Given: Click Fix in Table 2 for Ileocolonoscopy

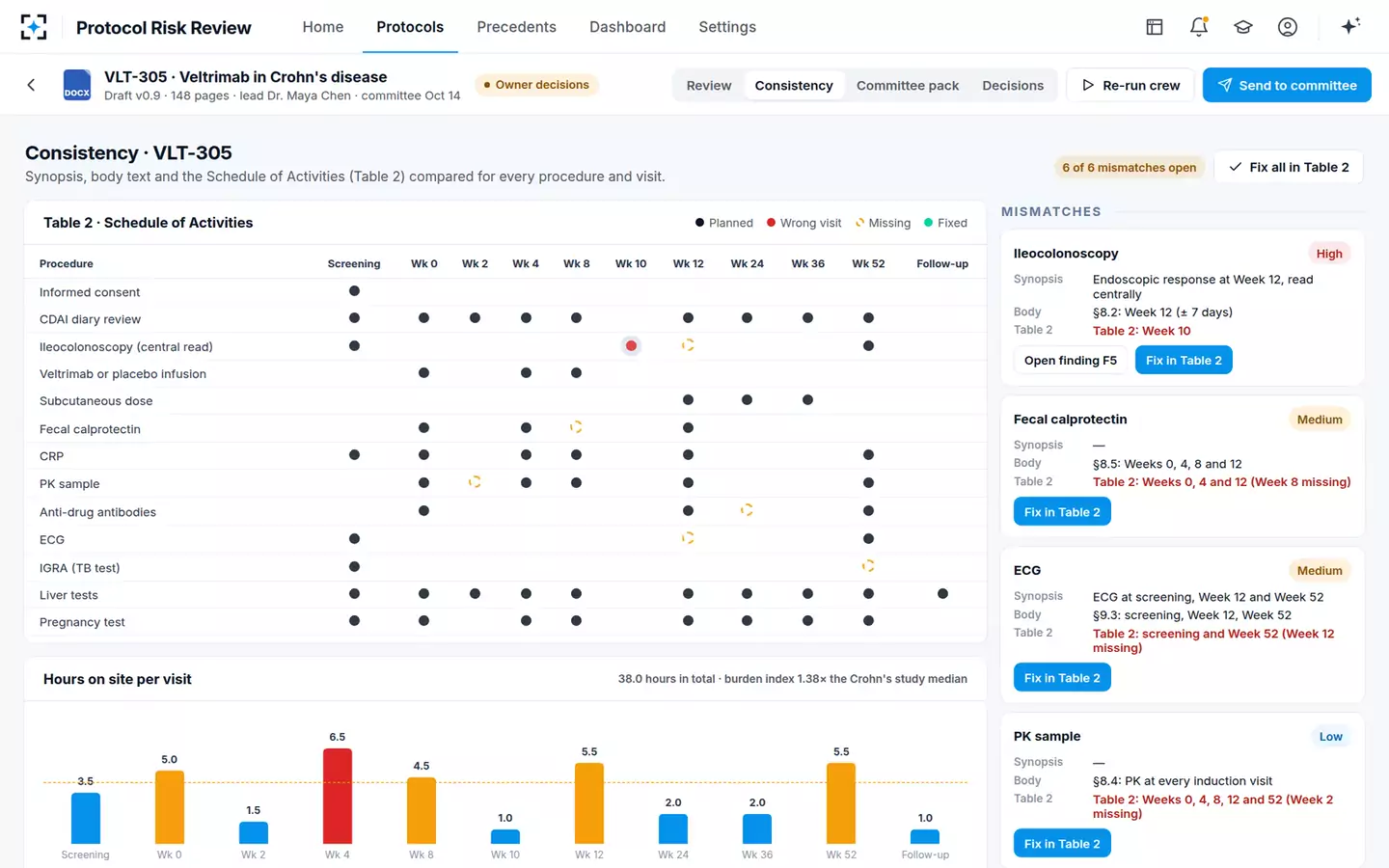Looking at the screenshot, I should (x=1184, y=361).
